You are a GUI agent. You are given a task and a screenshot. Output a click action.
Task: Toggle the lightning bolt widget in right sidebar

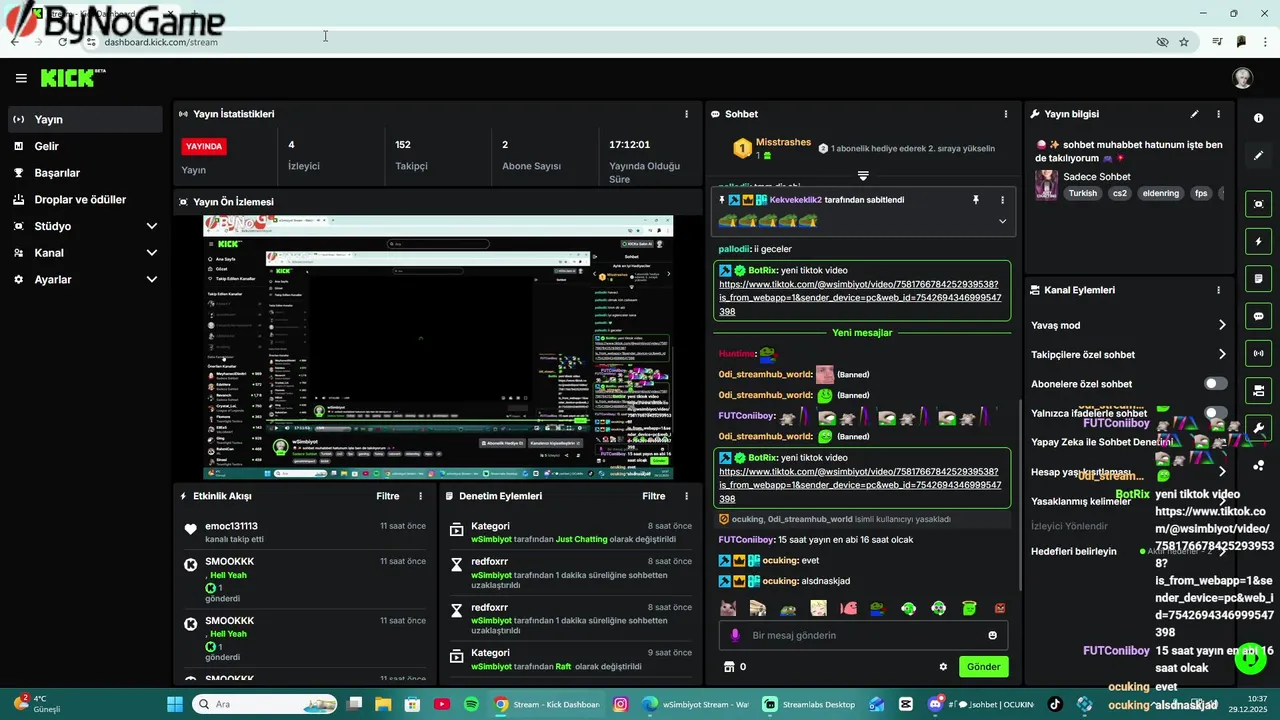pos(1259,241)
